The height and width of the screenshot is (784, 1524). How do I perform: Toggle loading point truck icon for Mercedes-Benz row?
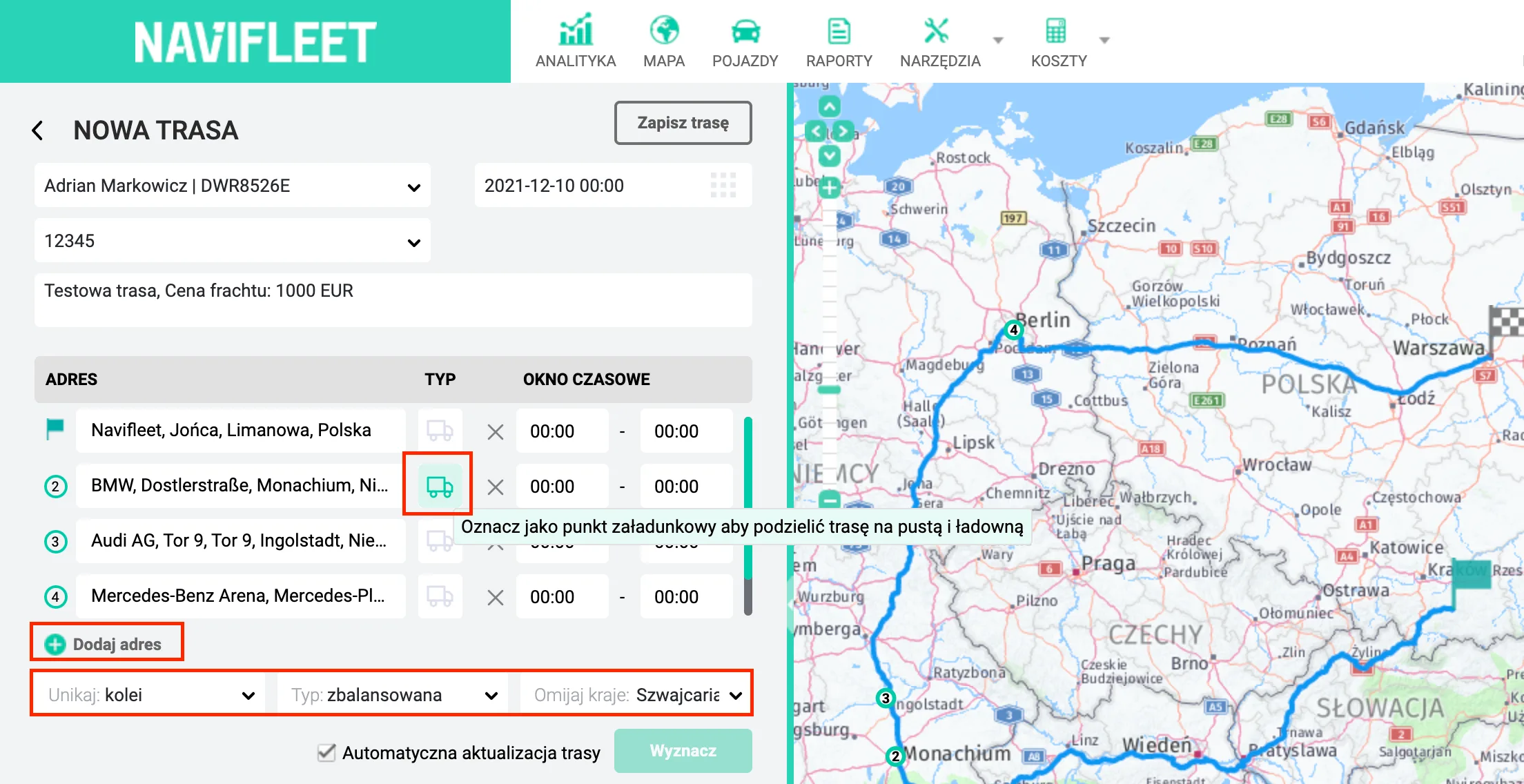click(x=440, y=596)
